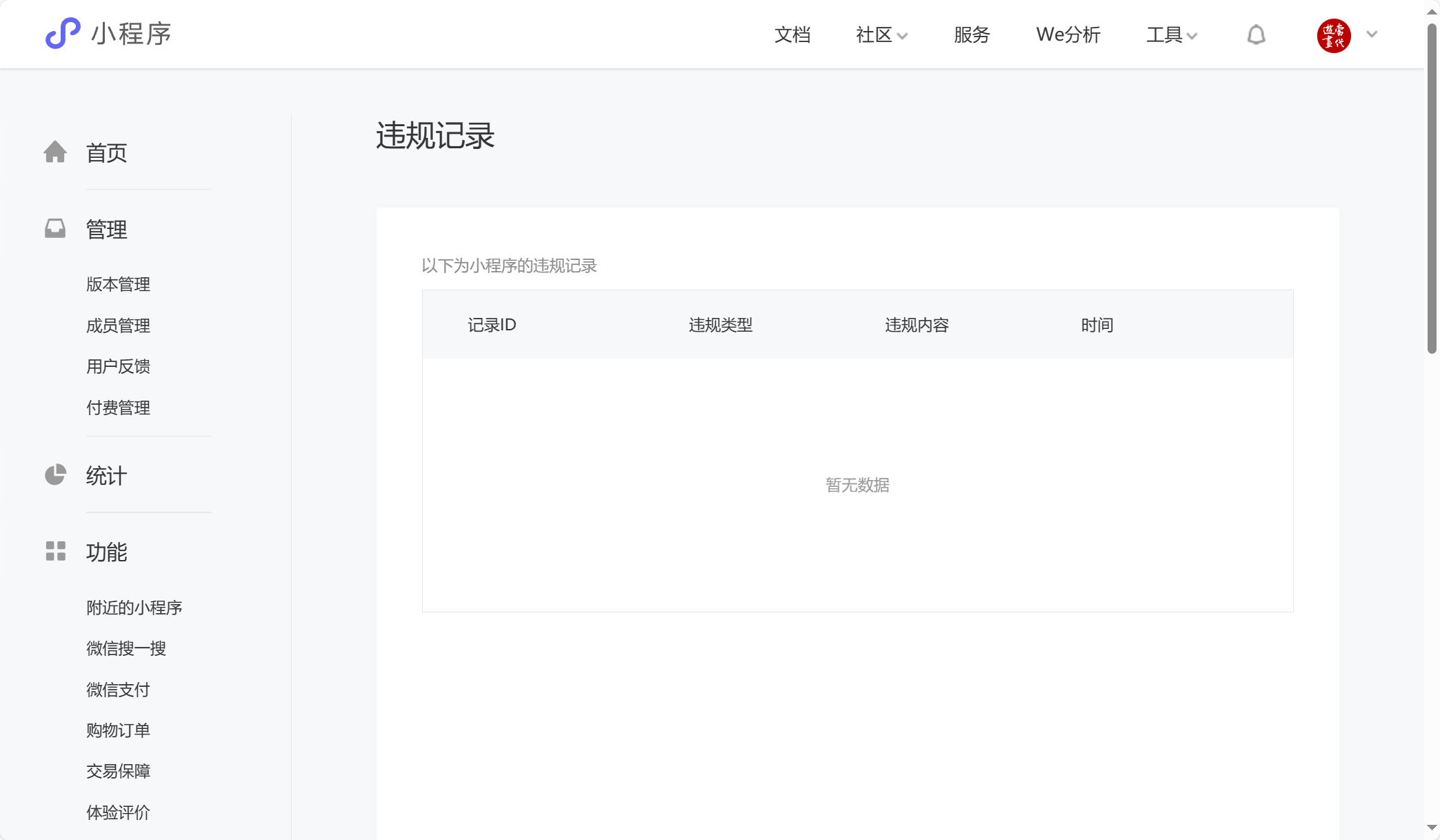Open the 文档 top menu item
Viewport: 1440px width, 840px height.
(792, 34)
